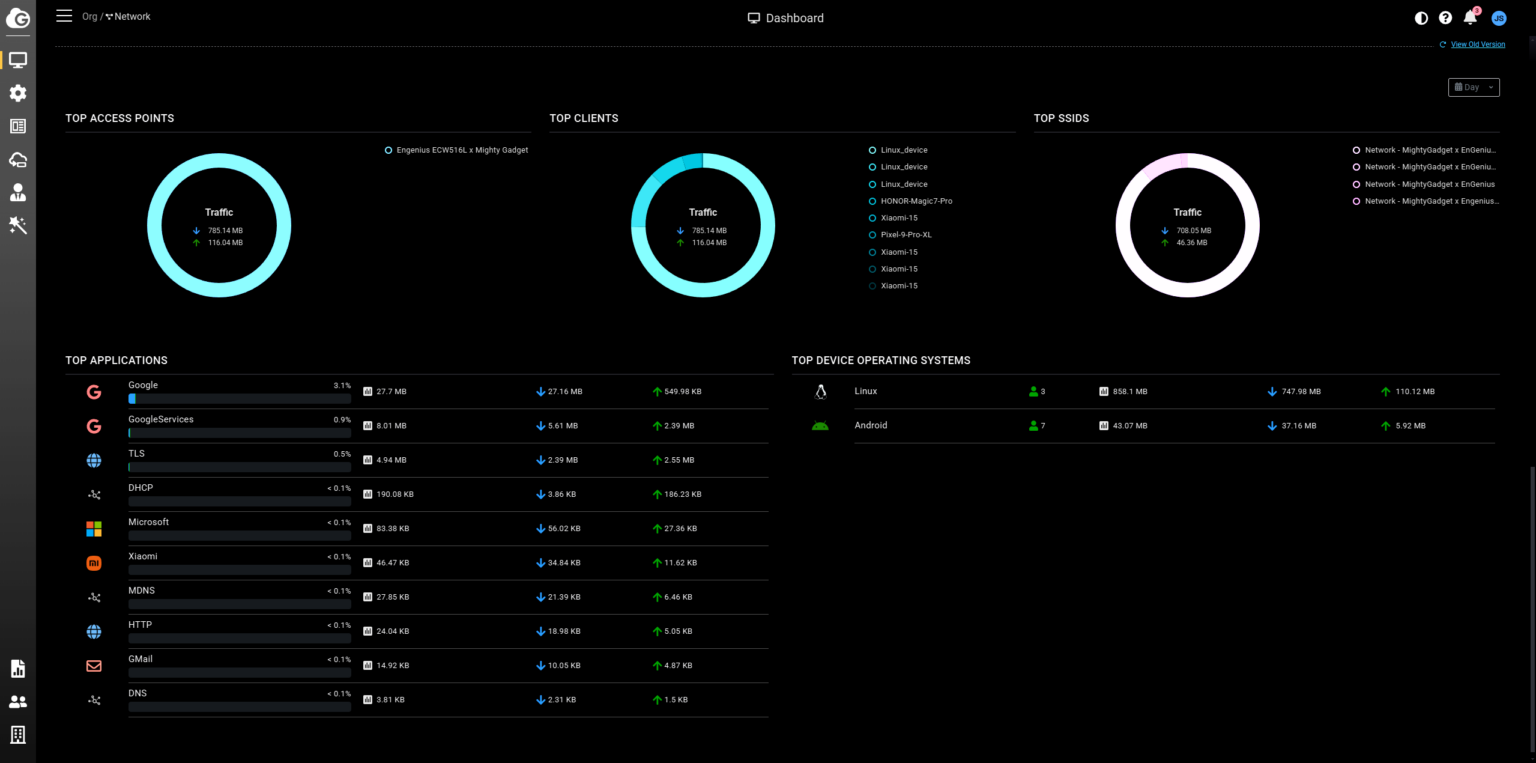This screenshot has width=1536, height=763.
Task: Click the View Old Version link
Action: click(x=1477, y=44)
